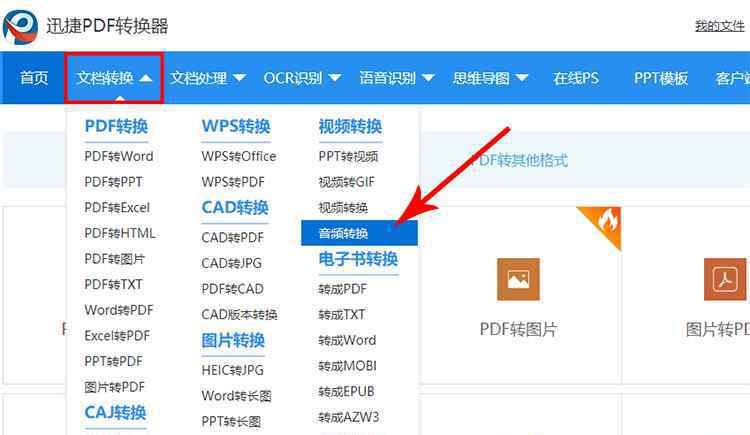Choose PDF转TXT from the menu

coord(113,285)
